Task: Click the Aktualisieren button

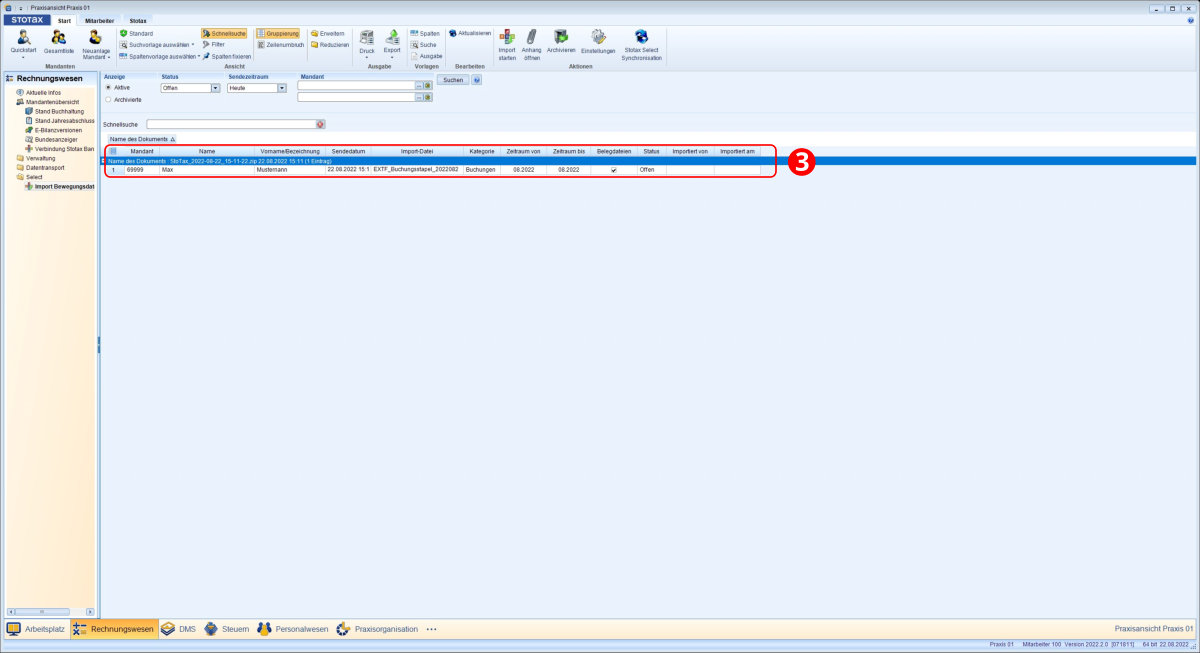Action: (x=470, y=33)
